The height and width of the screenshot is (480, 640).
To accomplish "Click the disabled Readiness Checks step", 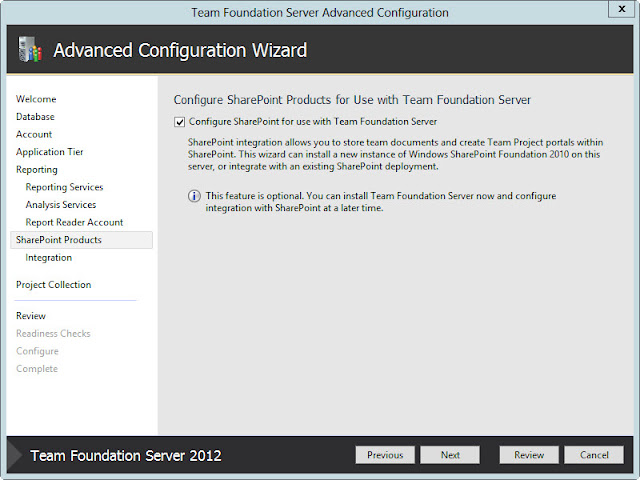I will [x=53, y=333].
